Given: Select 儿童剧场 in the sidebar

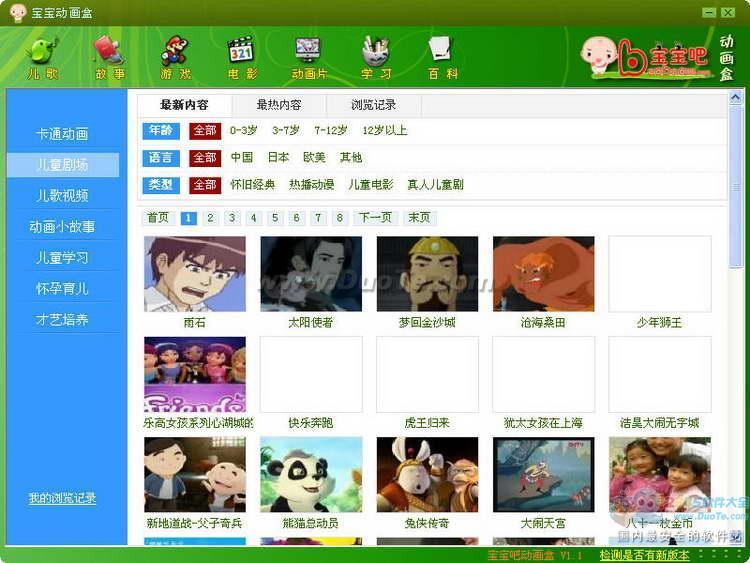Looking at the screenshot, I should [63, 165].
